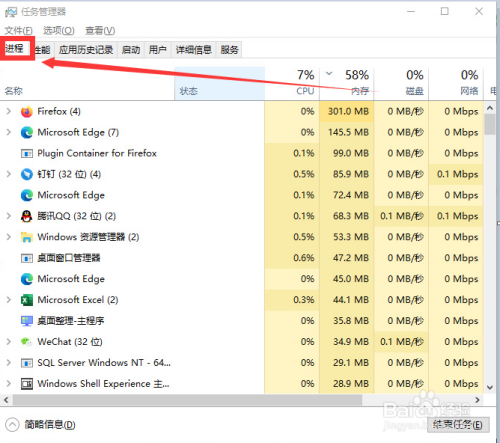Click the Microsoft Edge (7) icon

point(27,132)
